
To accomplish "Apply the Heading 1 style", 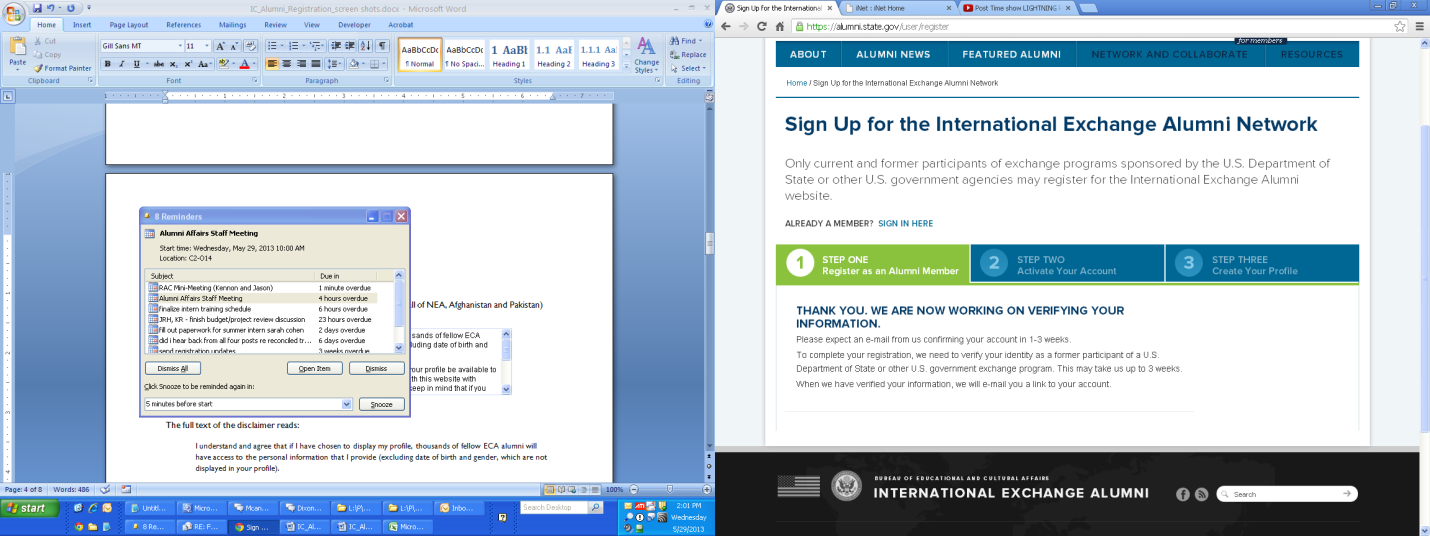I will (x=508, y=54).
